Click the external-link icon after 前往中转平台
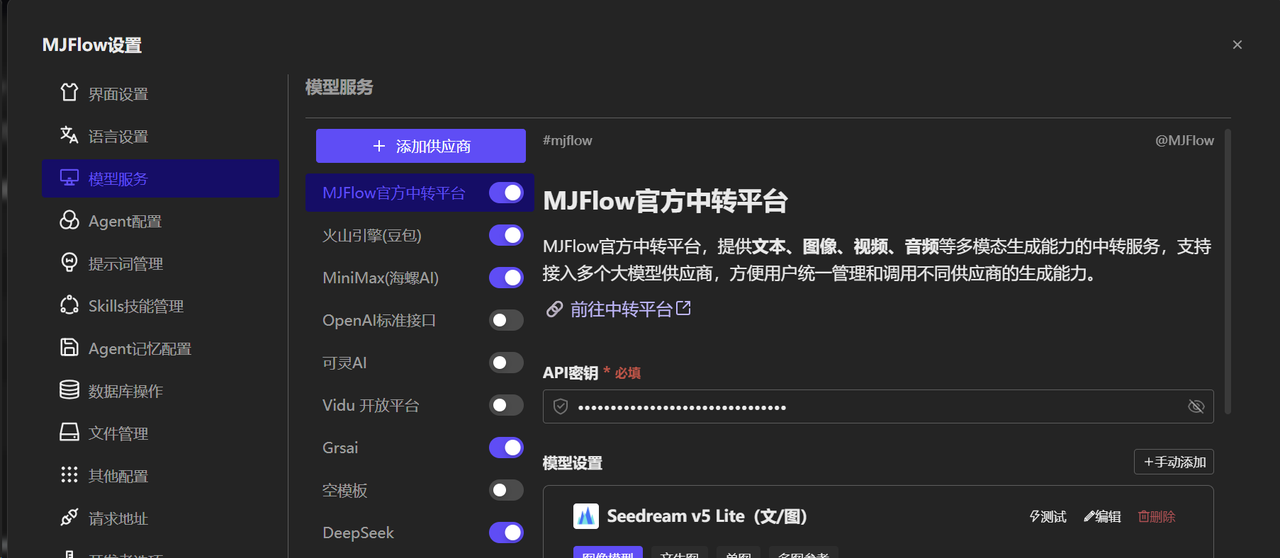This screenshot has width=1280, height=558. (684, 309)
